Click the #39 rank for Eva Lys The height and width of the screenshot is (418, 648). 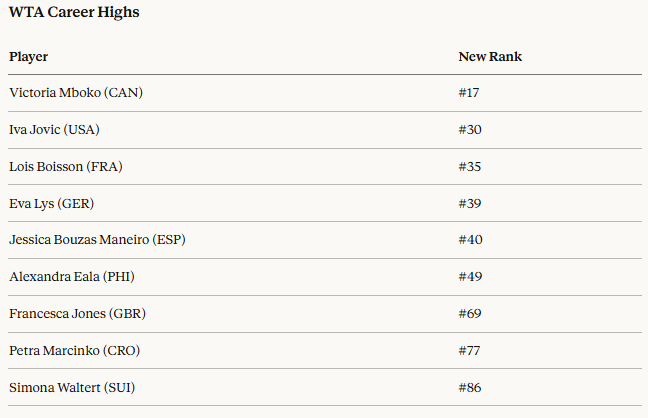click(470, 204)
